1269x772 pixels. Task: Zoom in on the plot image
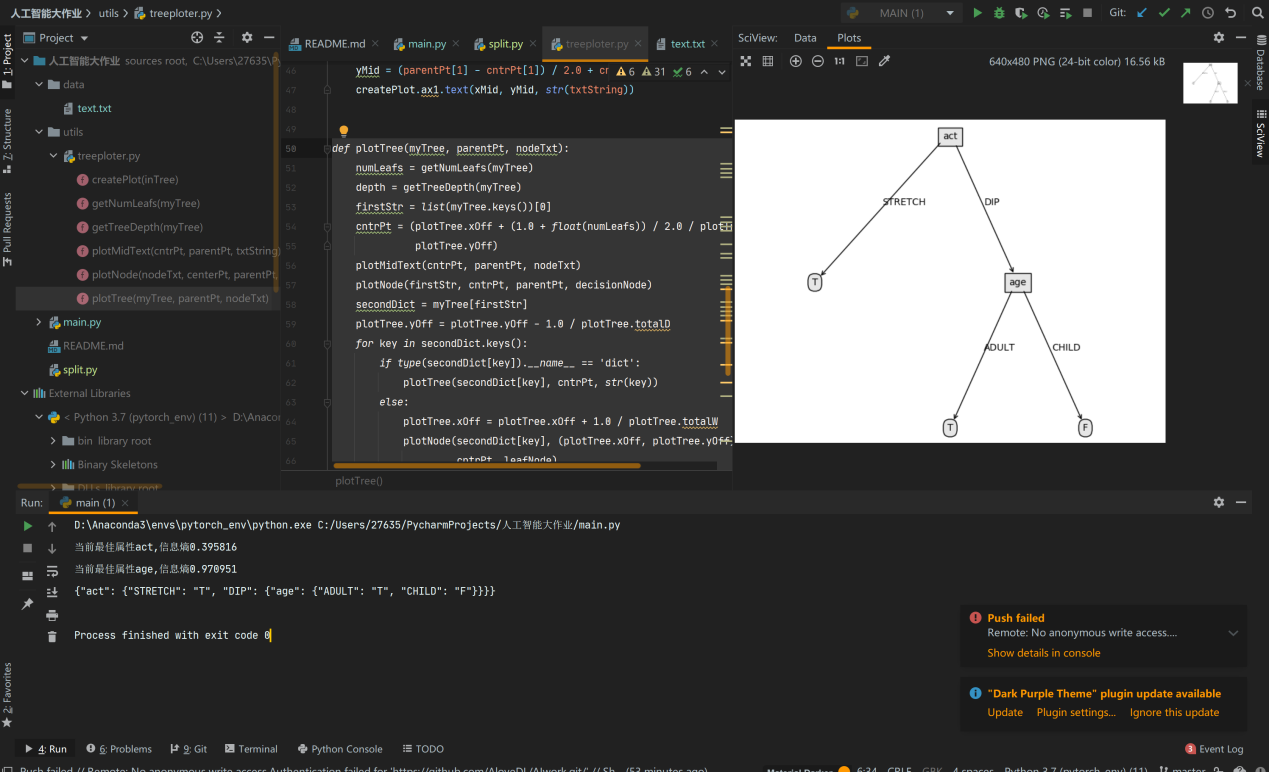[x=796, y=61]
